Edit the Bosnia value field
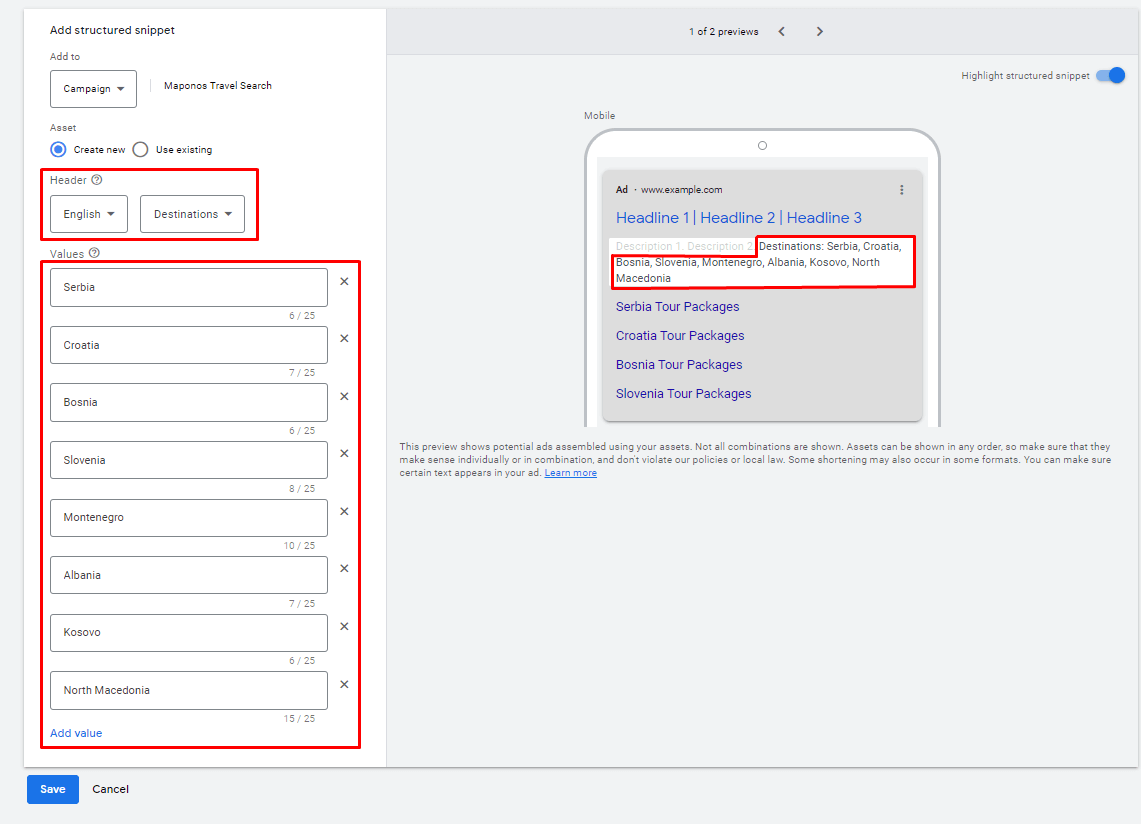1141x824 pixels. pos(188,403)
